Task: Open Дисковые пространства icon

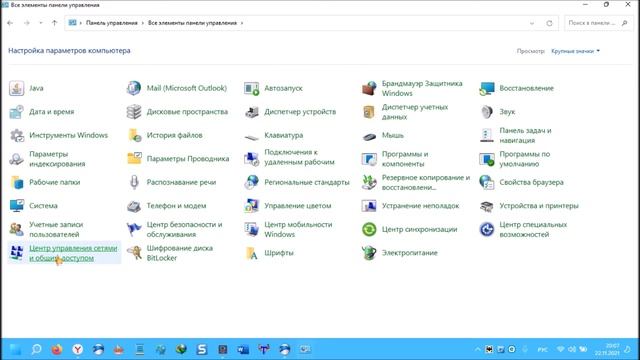Action: pos(134,112)
